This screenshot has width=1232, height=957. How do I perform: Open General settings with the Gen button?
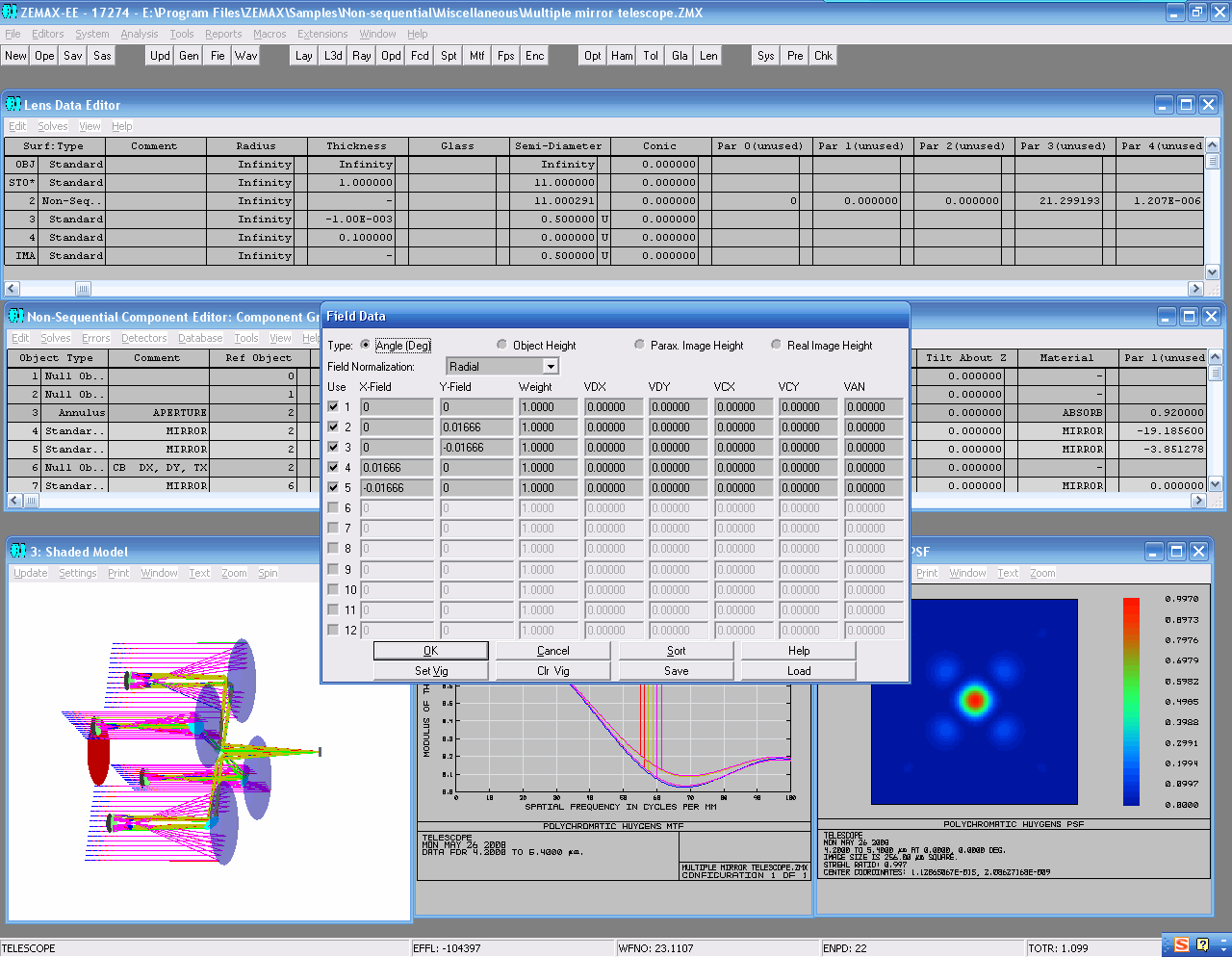(189, 56)
